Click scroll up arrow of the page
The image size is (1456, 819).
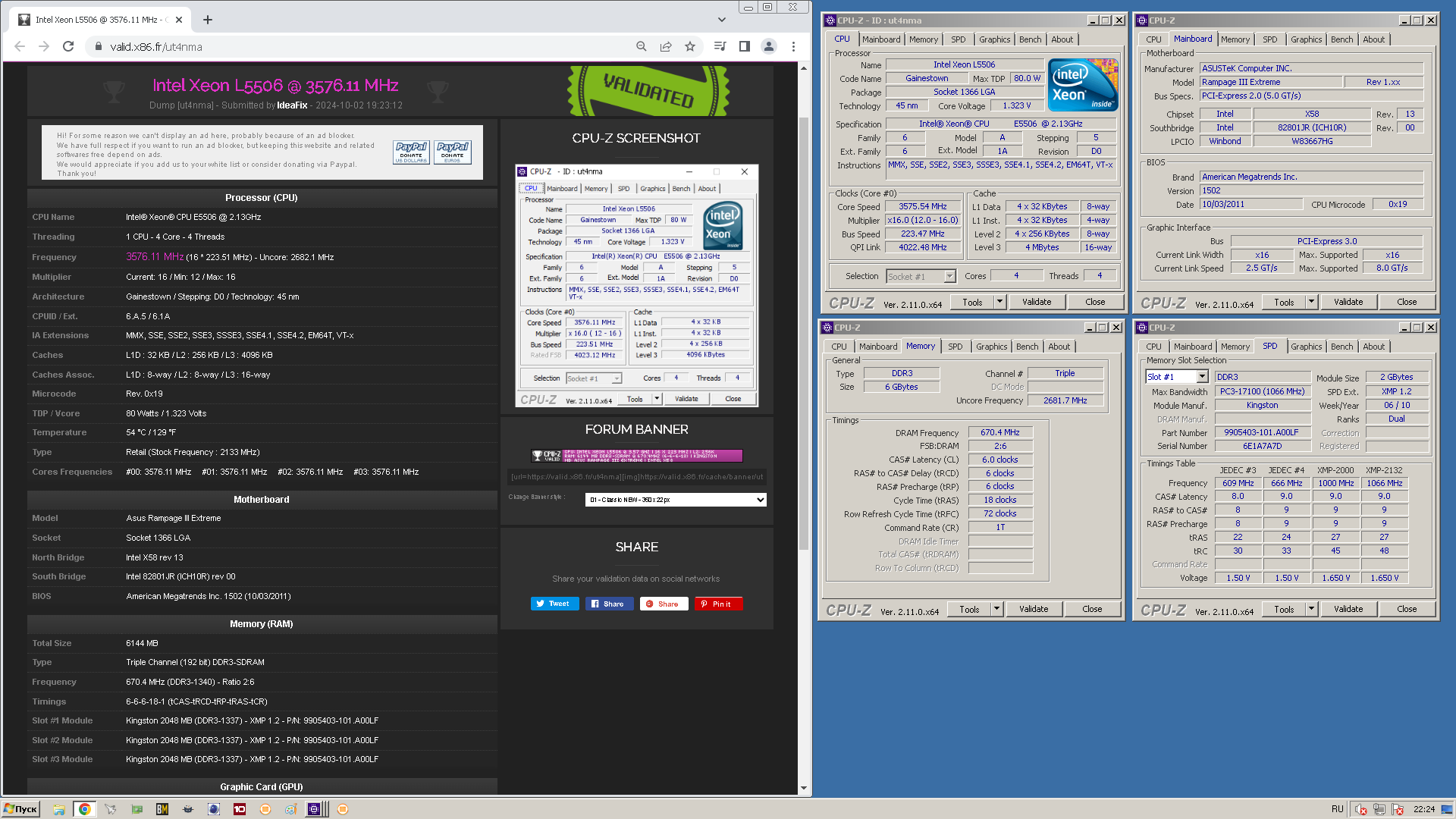[804, 68]
